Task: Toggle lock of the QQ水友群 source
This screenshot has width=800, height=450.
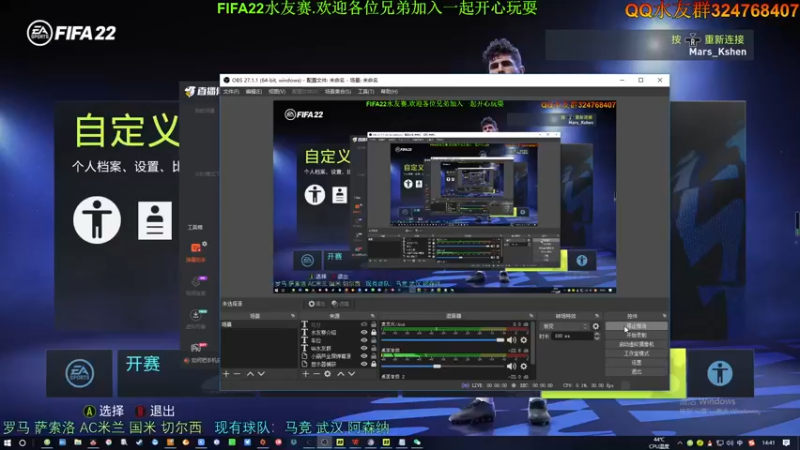Action: 373,348
